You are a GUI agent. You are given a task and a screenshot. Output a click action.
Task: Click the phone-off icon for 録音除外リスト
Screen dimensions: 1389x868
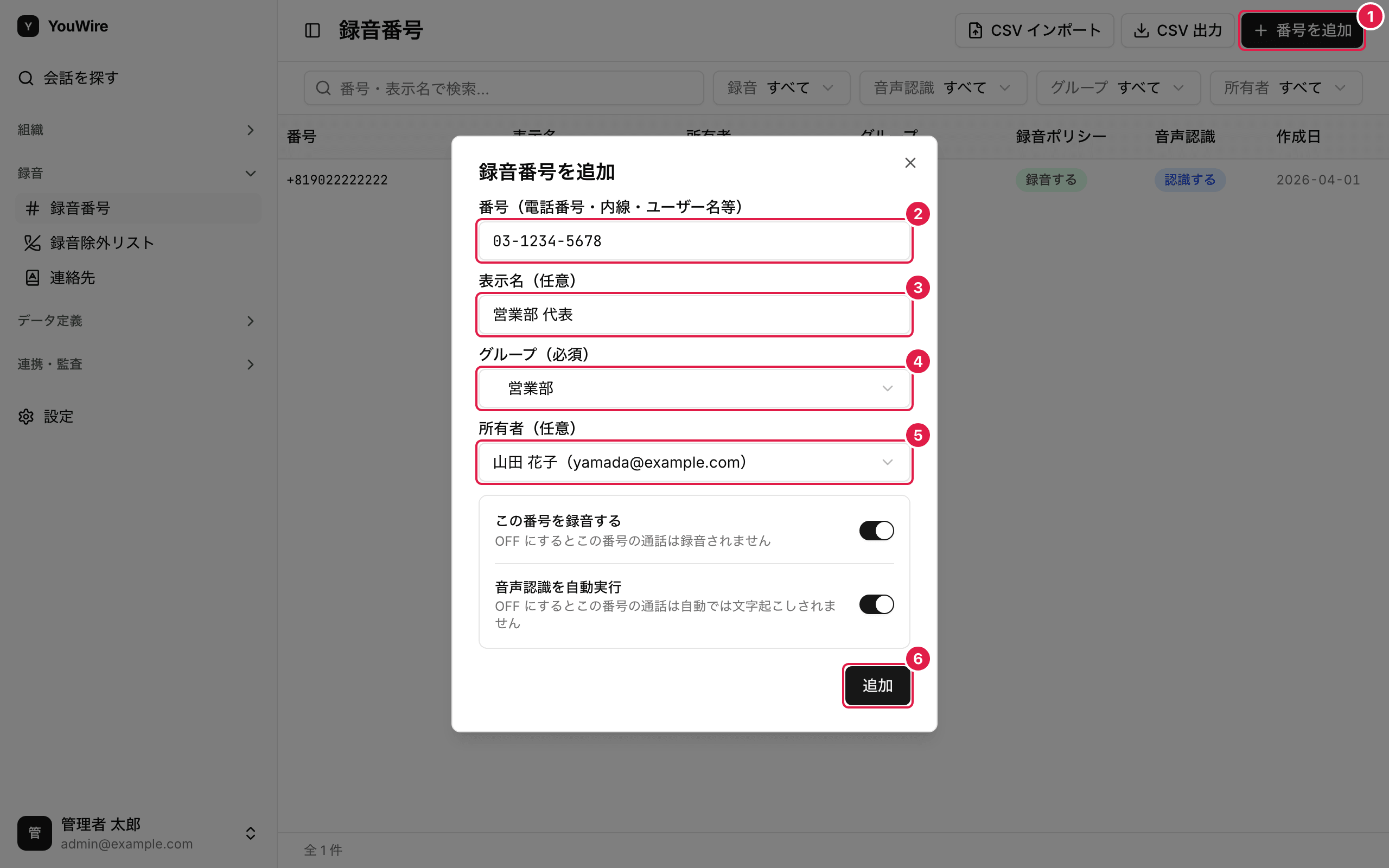tap(33, 243)
